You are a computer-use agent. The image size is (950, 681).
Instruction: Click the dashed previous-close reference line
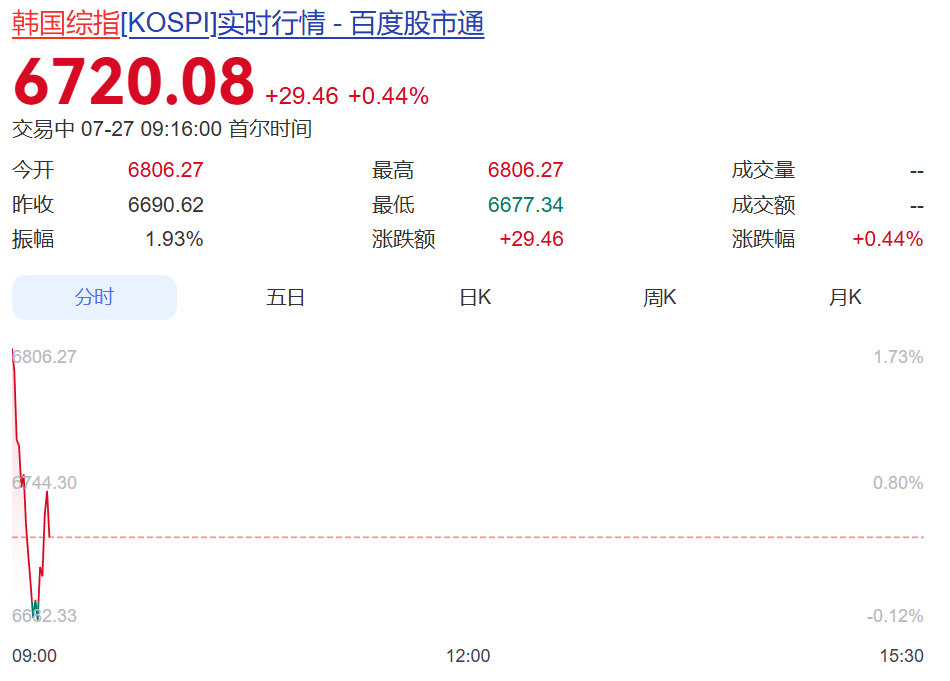468,537
